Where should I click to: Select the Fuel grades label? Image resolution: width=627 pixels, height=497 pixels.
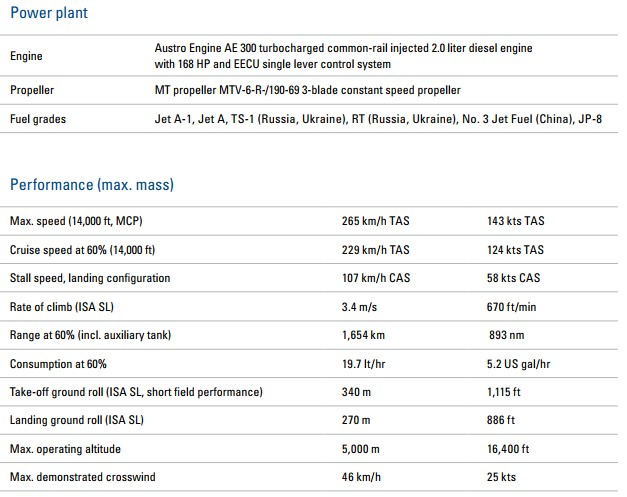tap(38, 119)
